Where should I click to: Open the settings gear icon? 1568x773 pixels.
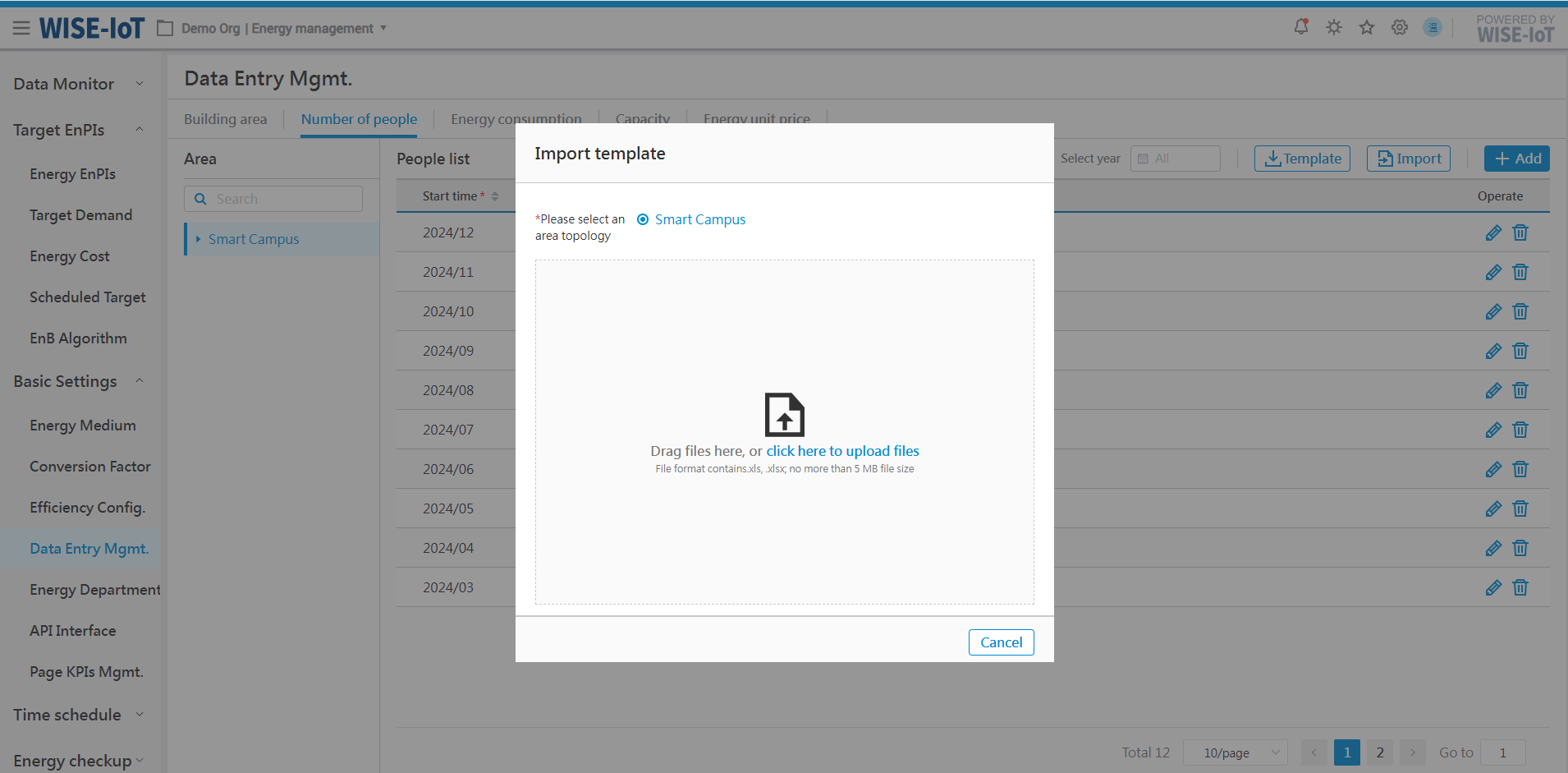coord(1400,28)
